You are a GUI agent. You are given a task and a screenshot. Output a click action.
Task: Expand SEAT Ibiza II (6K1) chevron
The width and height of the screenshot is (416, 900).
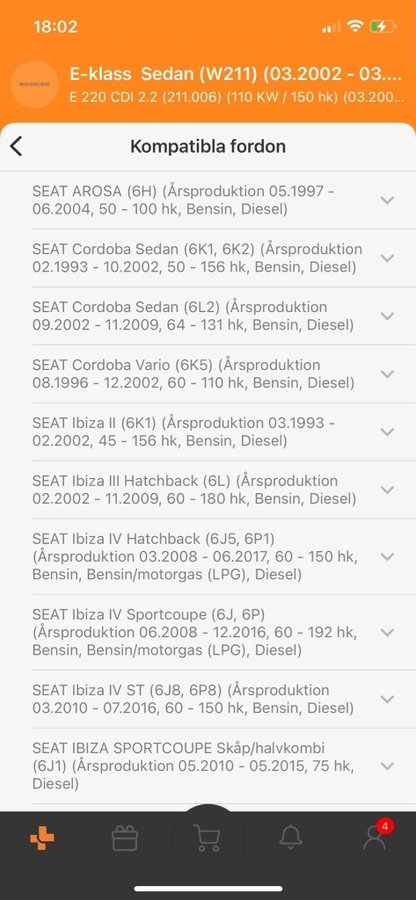(387, 432)
